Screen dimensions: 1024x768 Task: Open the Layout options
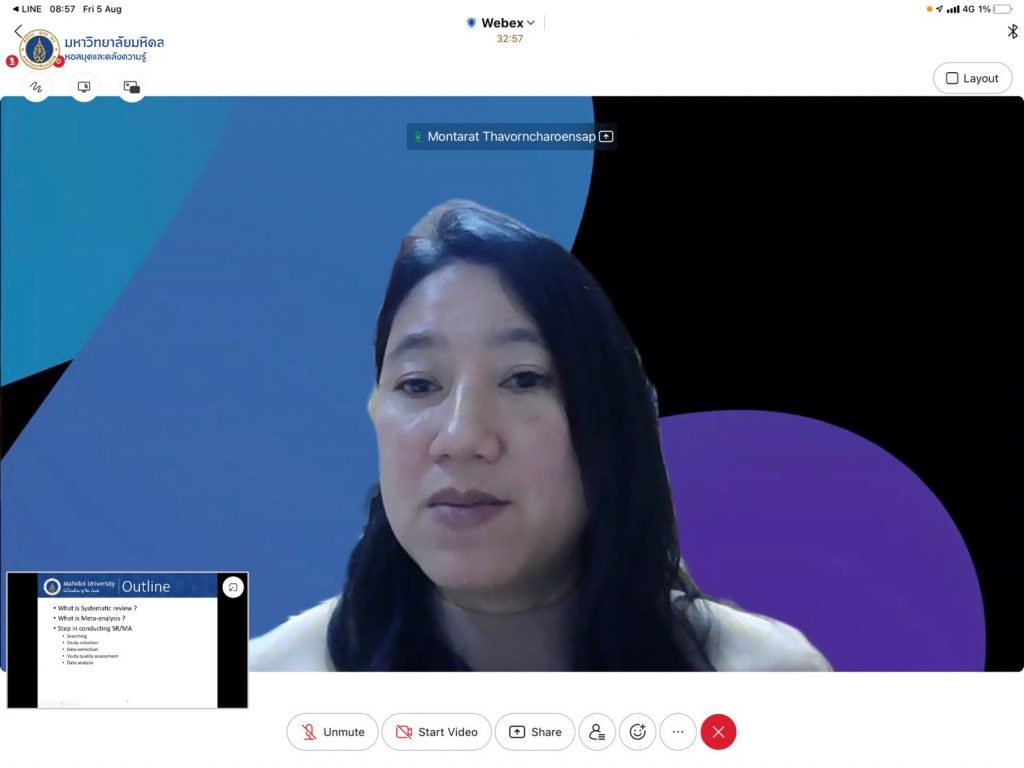point(972,78)
